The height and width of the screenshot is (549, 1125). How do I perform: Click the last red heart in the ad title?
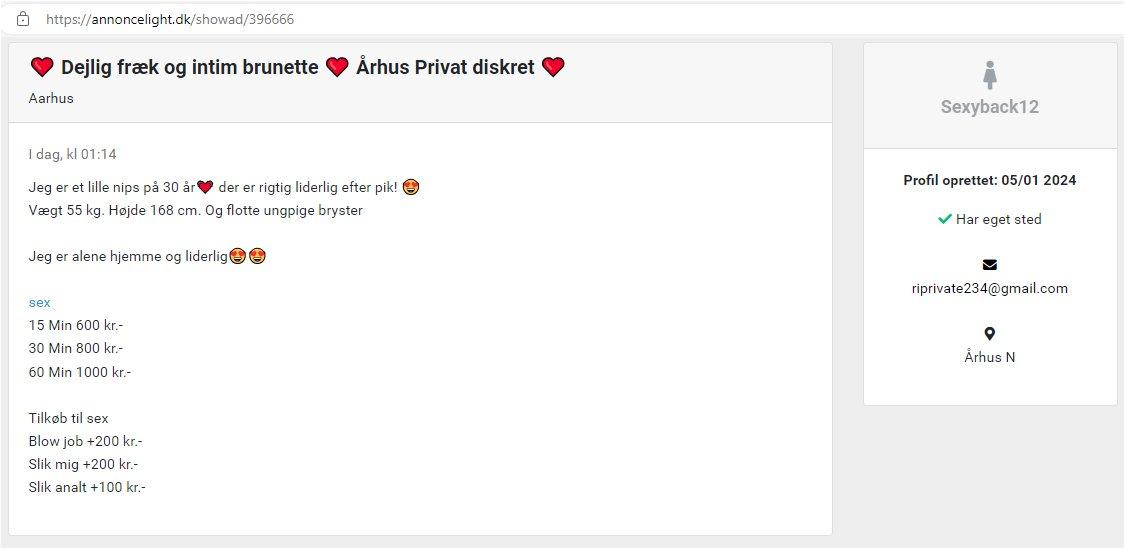(x=553, y=68)
